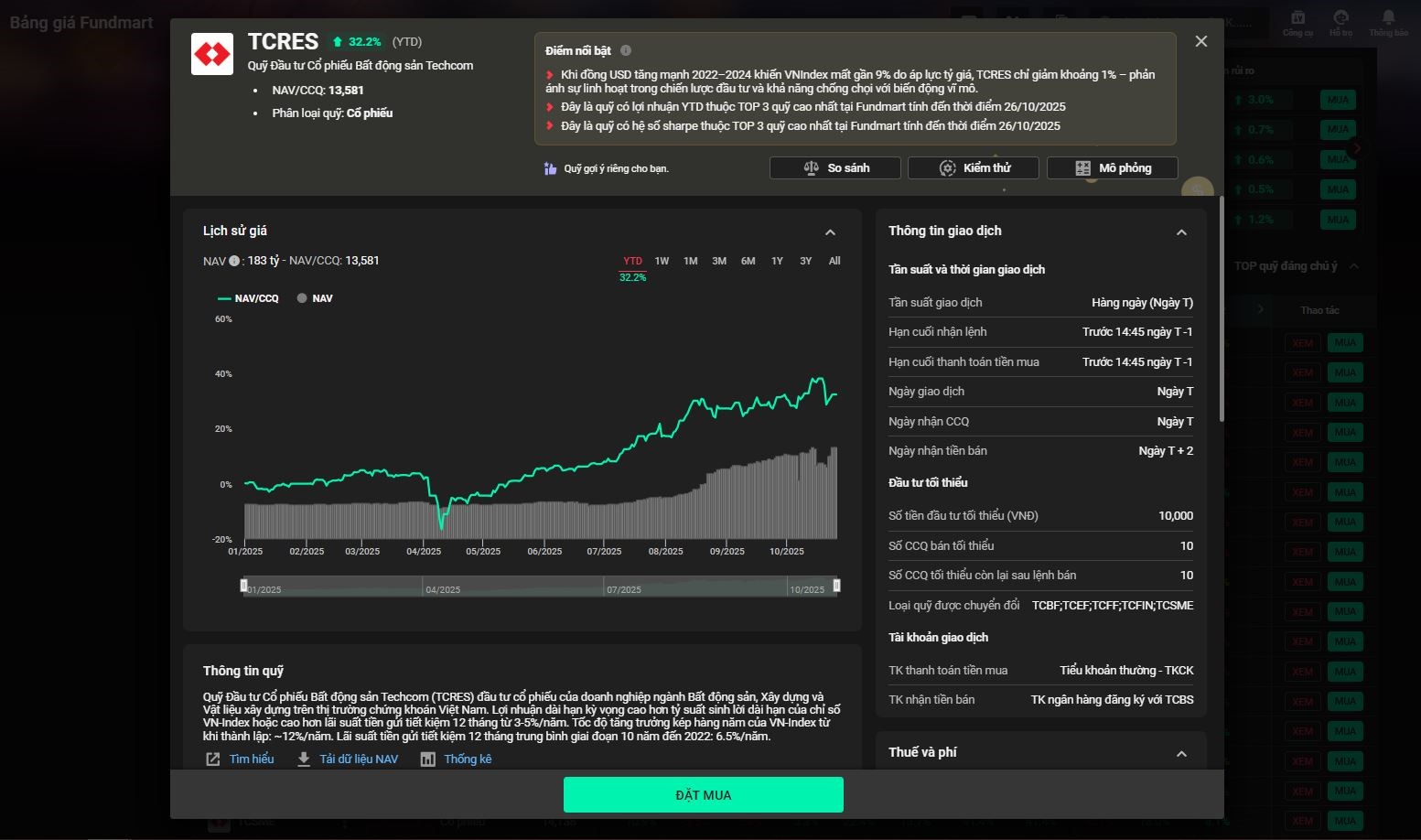
Task: Open the So sánh comparison button
Action: coord(835,168)
